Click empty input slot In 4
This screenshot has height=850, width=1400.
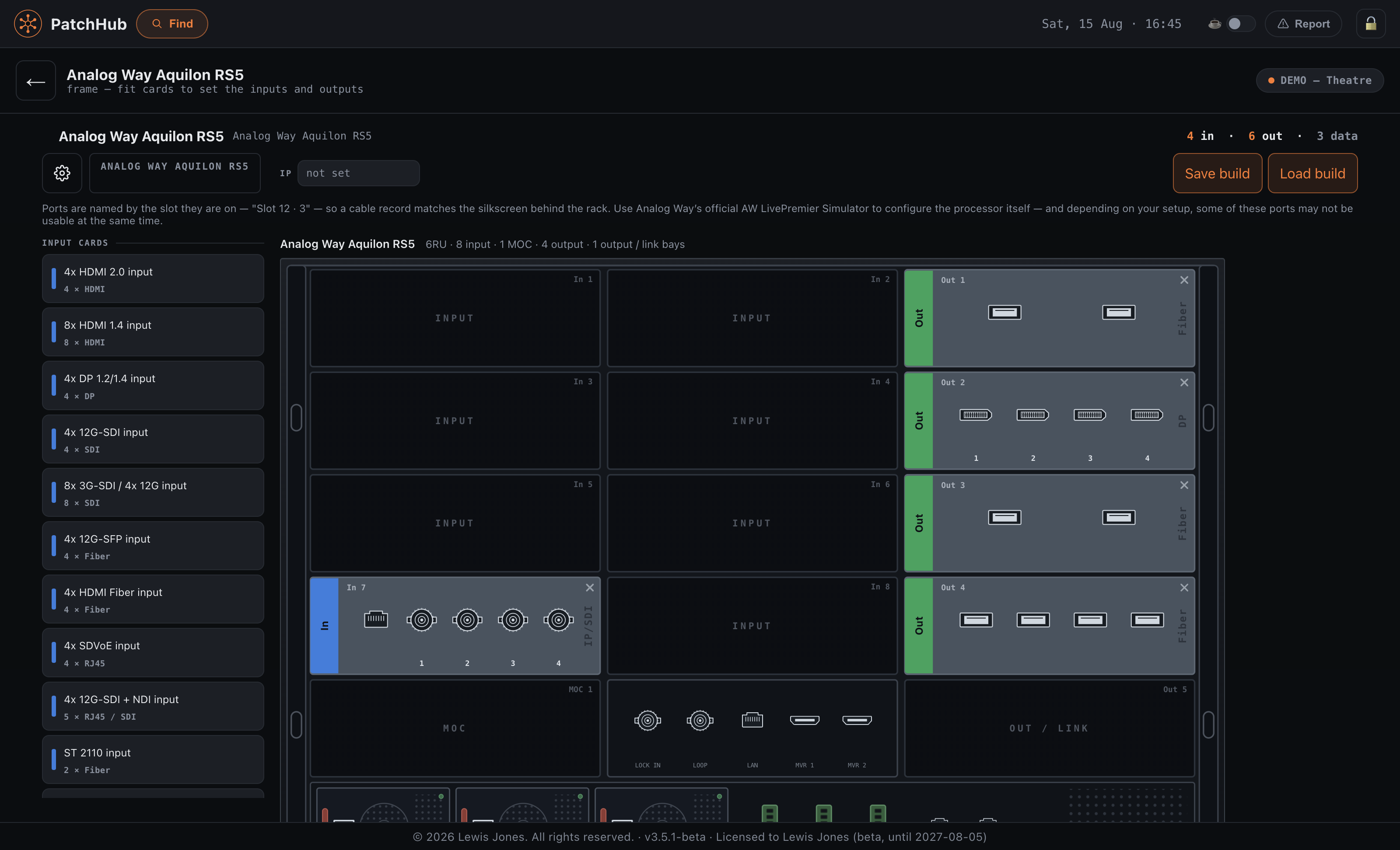point(752,421)
